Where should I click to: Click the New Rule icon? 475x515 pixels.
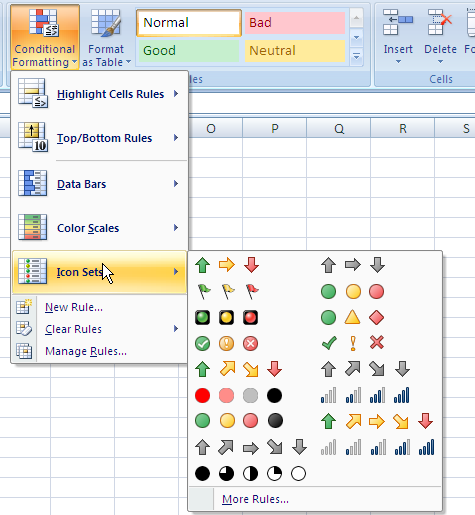(24, 307)
